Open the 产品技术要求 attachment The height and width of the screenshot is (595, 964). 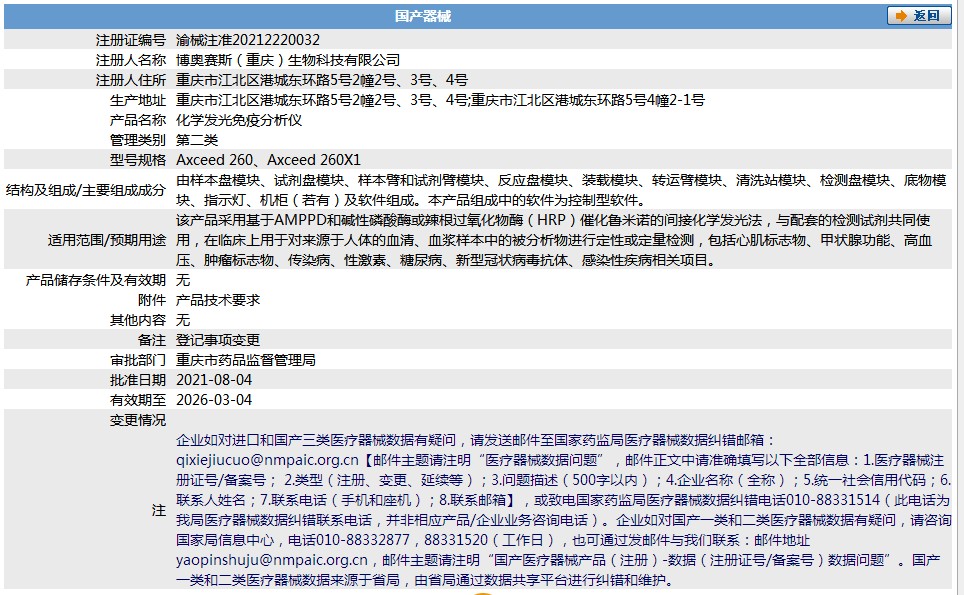218,300
